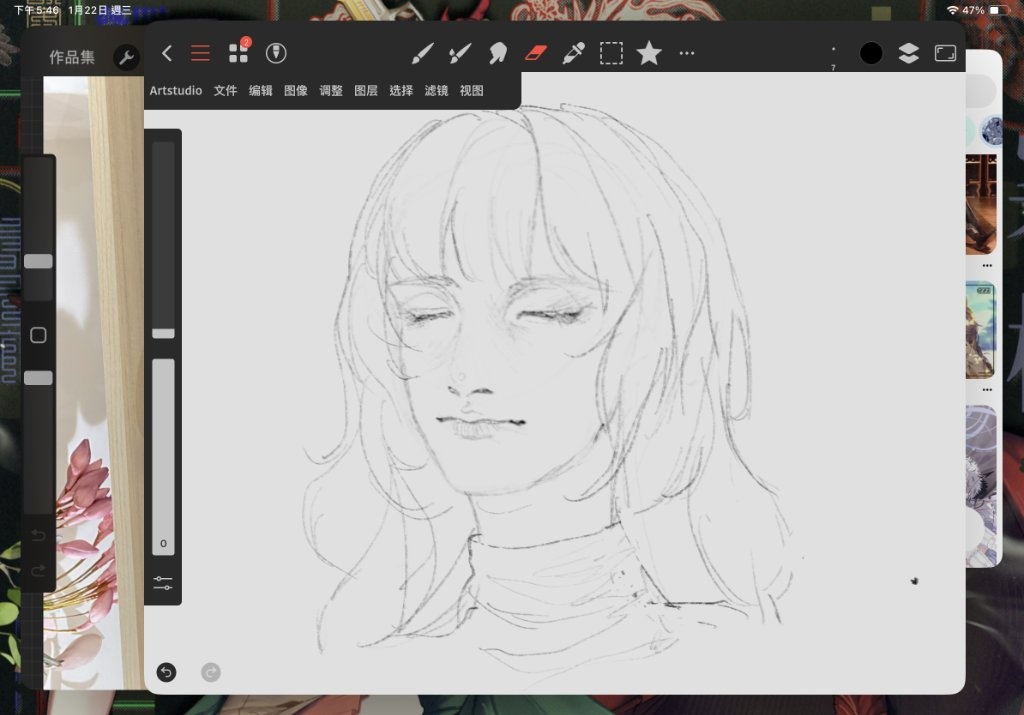Toggle the red hamburger menu icon
Image resolution: width=1024 pixels, height=715 pixels.
click(x=200, y=54)
